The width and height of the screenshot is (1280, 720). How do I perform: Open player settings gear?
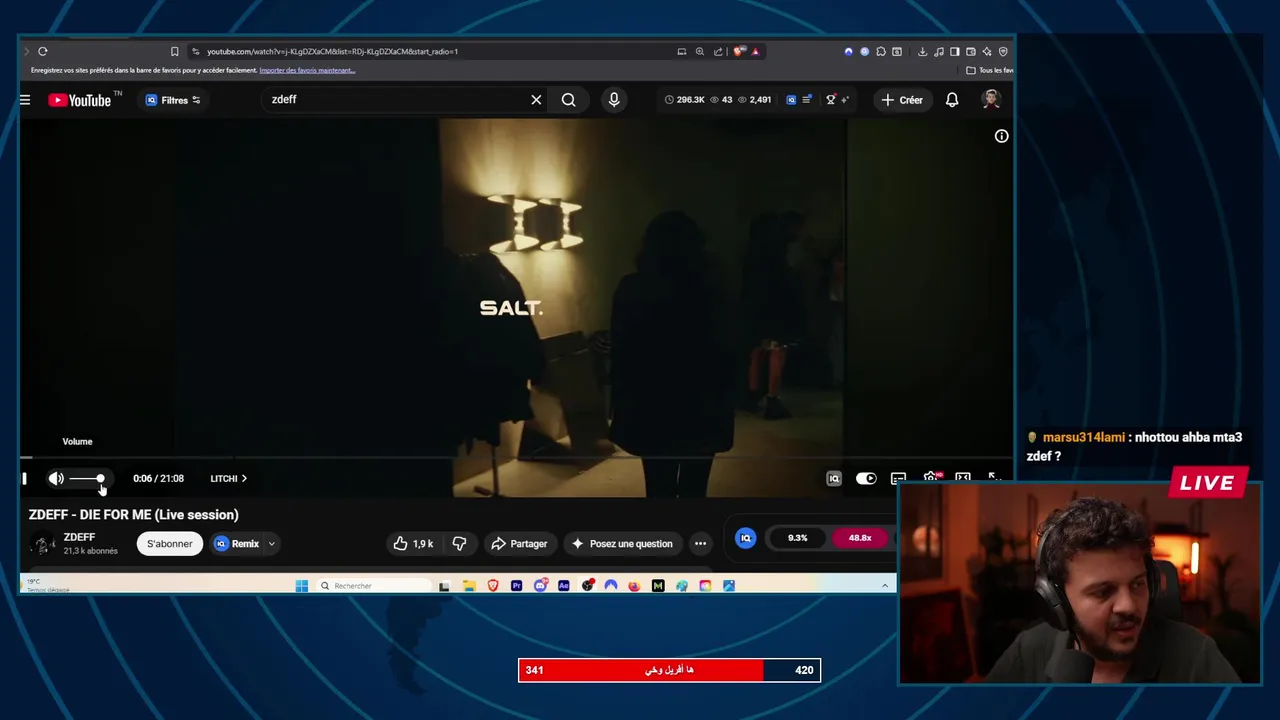click(931, 478)
